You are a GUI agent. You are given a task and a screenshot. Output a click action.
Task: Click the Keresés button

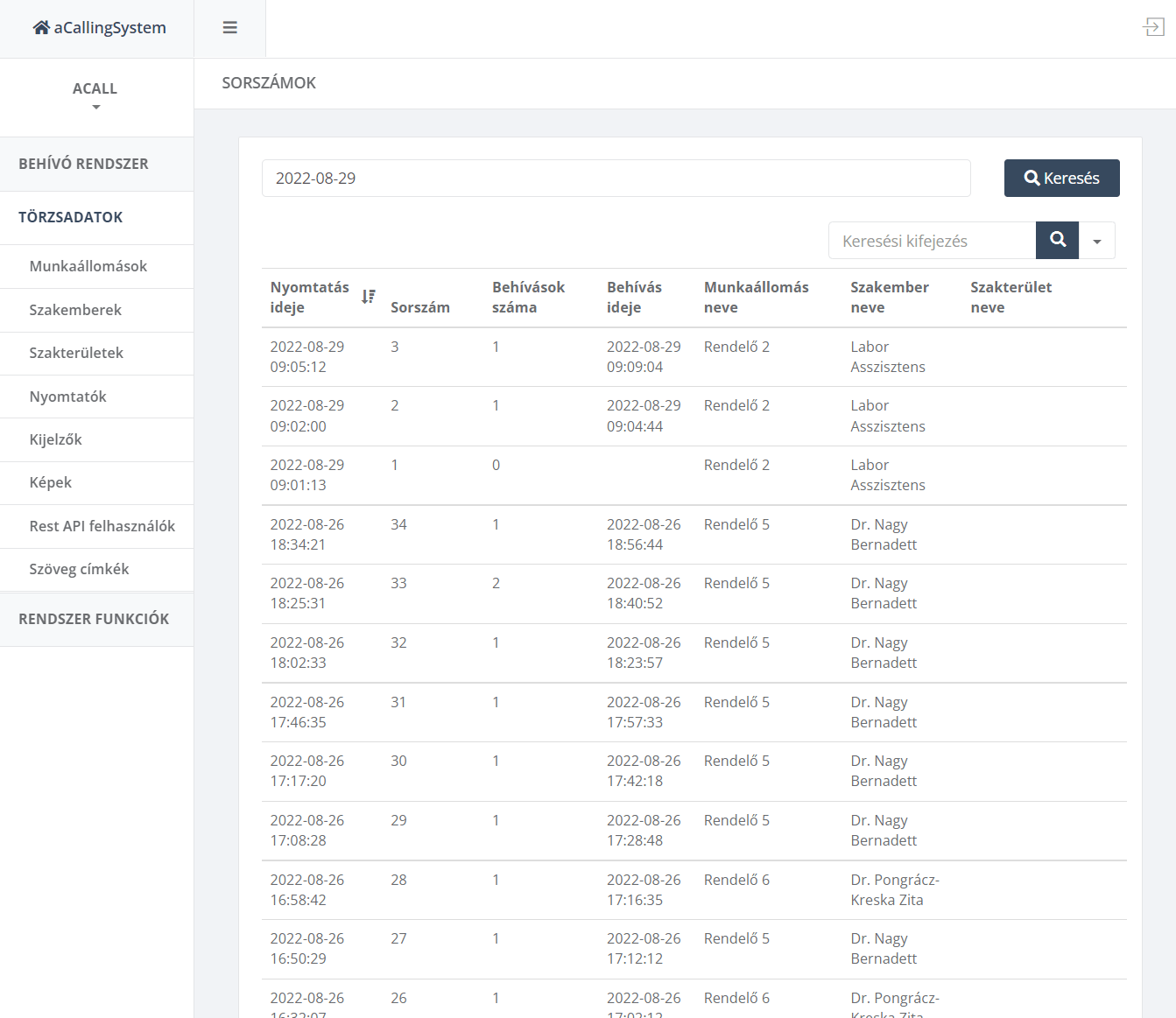pyautogui.click(x=1062, y=178)
